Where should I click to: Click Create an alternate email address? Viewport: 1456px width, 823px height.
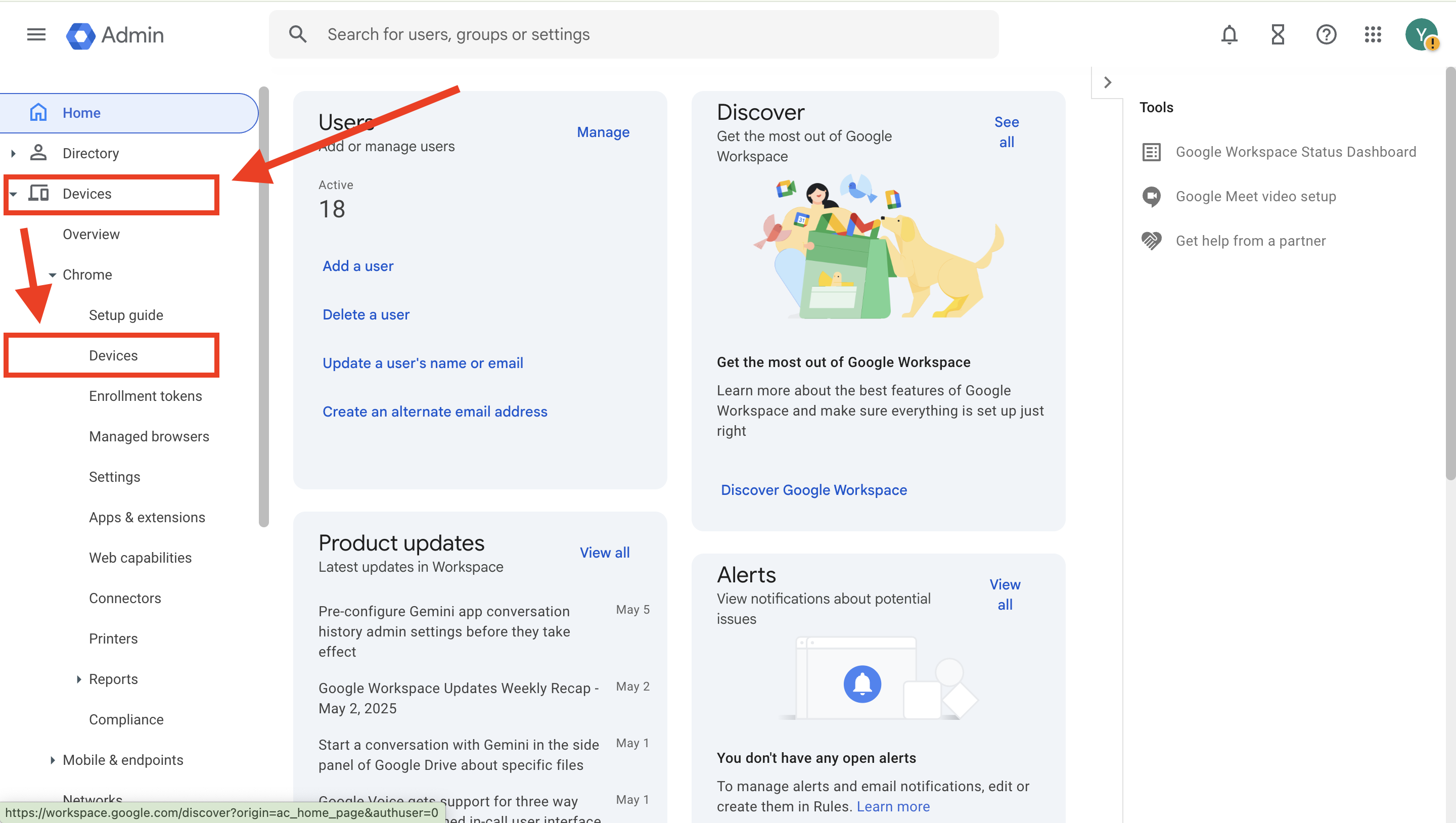(x=435, y=411)
